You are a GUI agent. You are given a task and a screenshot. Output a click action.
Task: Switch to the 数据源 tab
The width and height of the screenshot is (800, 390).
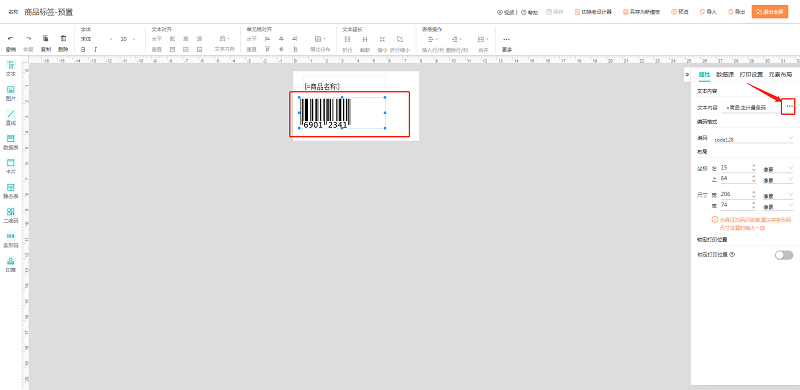pyautogui.click(x=724, y=75)
